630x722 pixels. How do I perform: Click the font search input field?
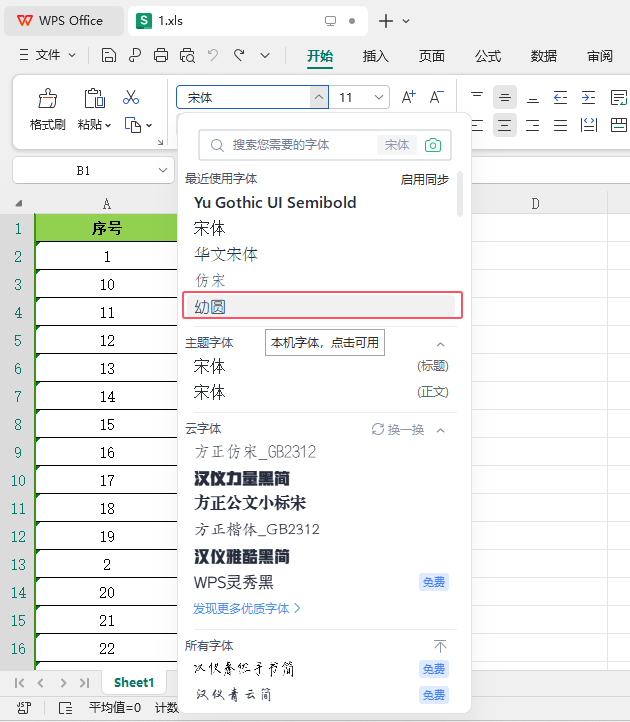(302, 145)
